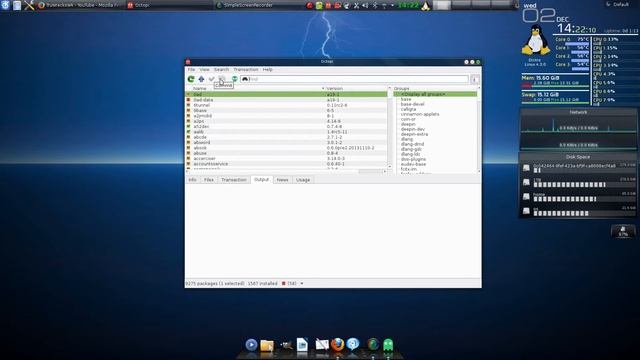Switch to the Firefox YouTube taskbar window
The height and width of the screenshot is (360, 640).
click(x=80, y=5)
